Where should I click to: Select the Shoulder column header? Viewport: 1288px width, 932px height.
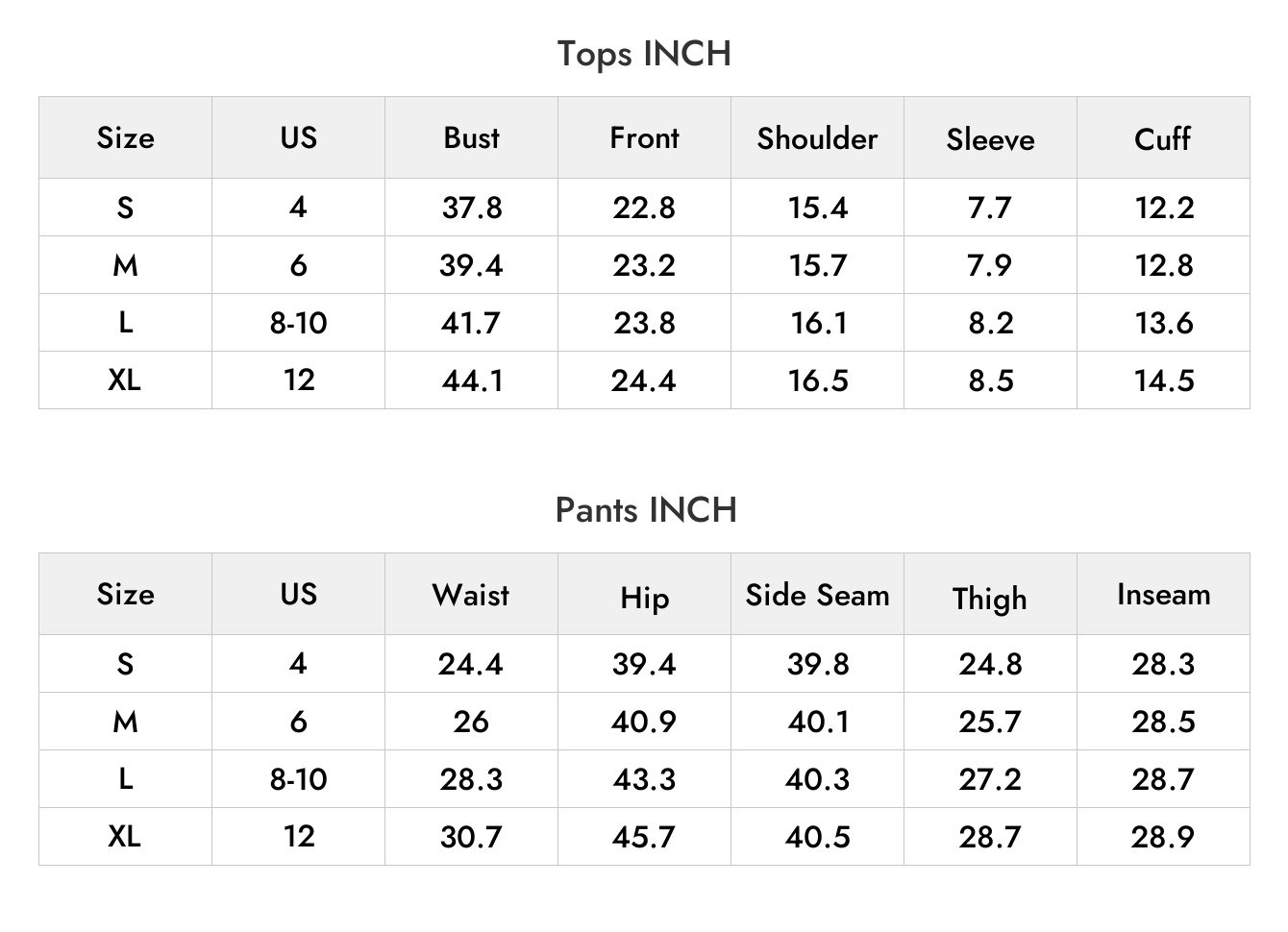tap(817, 138)
